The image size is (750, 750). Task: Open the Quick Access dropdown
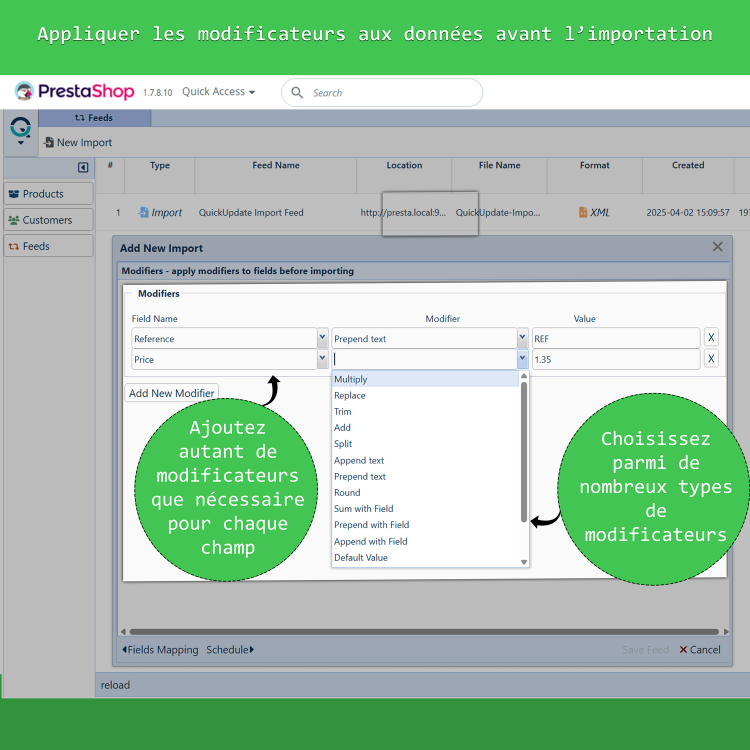[x=218, y=91]
